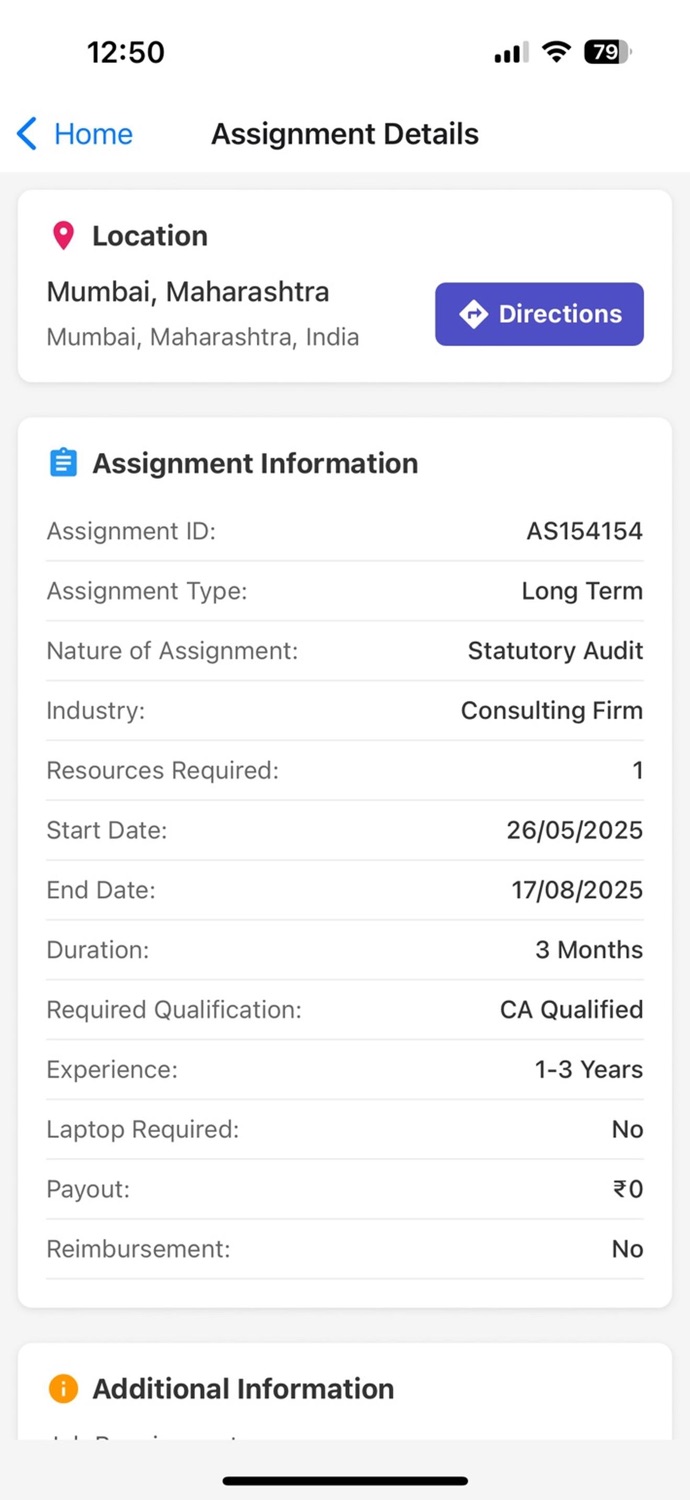Tap the Wi-Fi status icon
The image size is (690, 1500).
(x=555, y=52)
